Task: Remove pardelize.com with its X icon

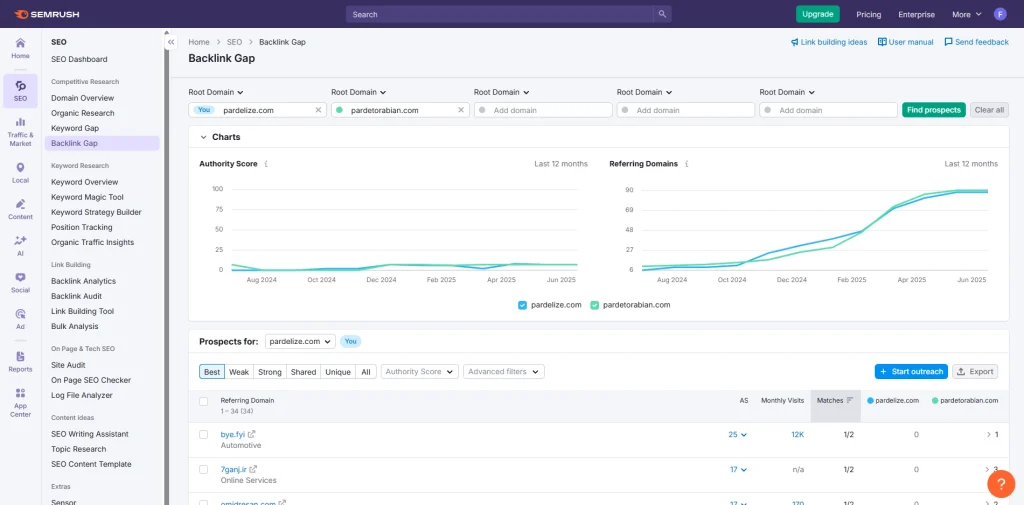Action: pos(318,110)
